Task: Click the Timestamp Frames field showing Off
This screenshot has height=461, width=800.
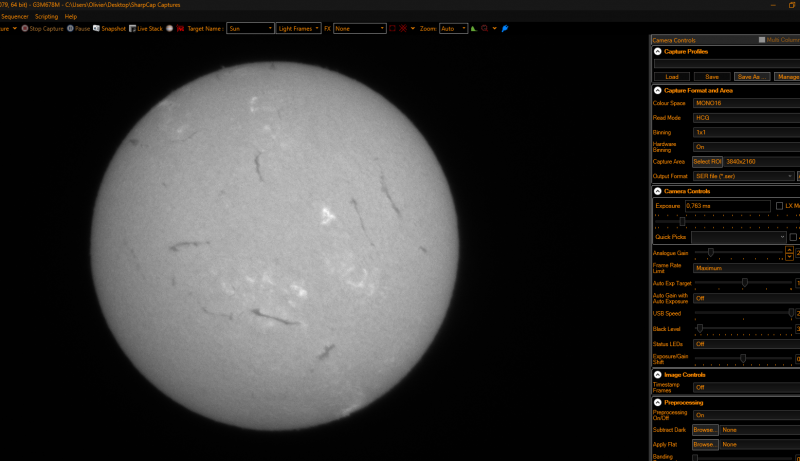Action: click(x=746, y=388)
